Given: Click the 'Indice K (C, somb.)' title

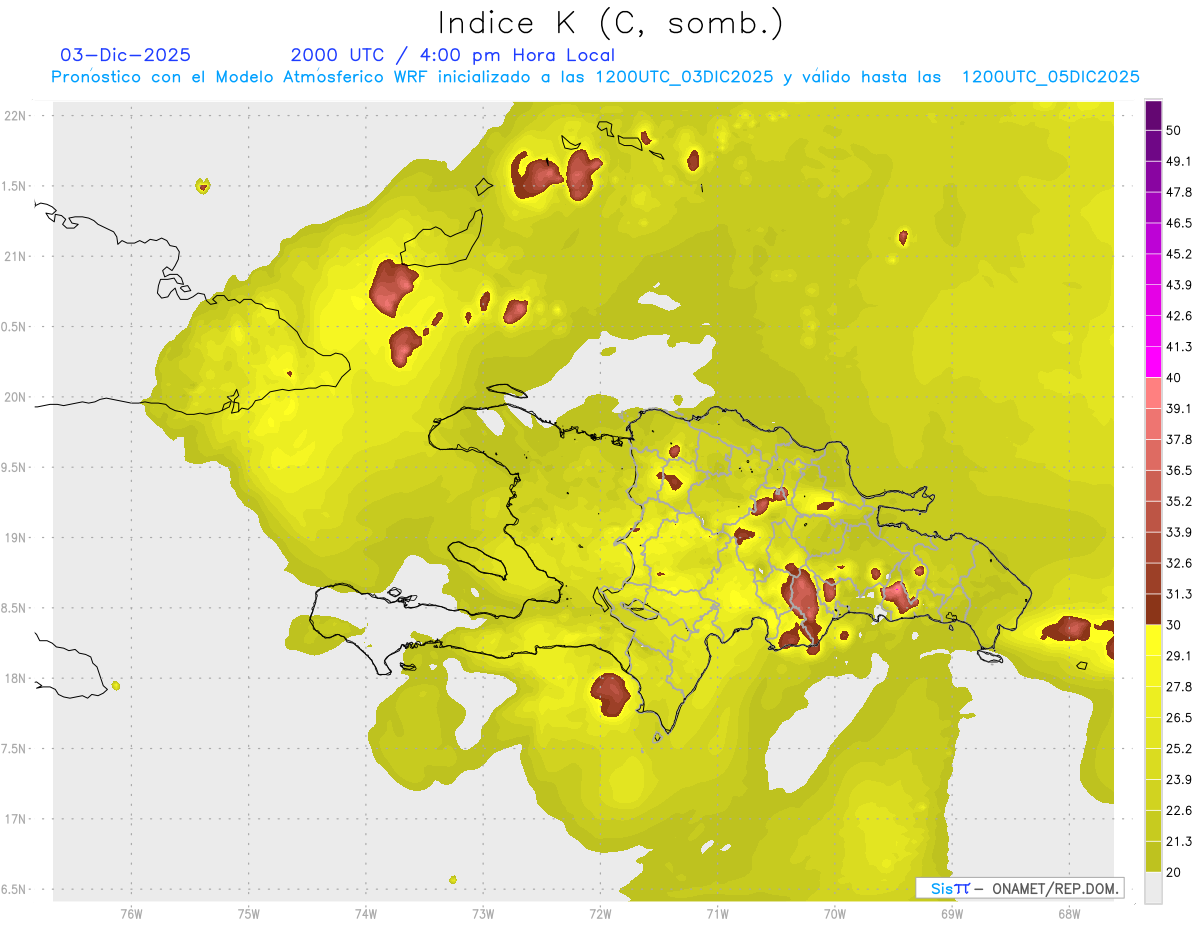Looking at the screenshot, I should pos(610,22).
